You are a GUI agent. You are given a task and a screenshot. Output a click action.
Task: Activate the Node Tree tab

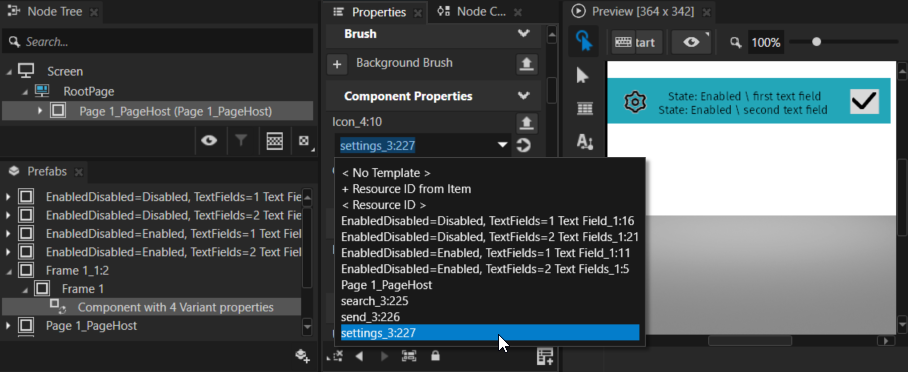[54, 12]
